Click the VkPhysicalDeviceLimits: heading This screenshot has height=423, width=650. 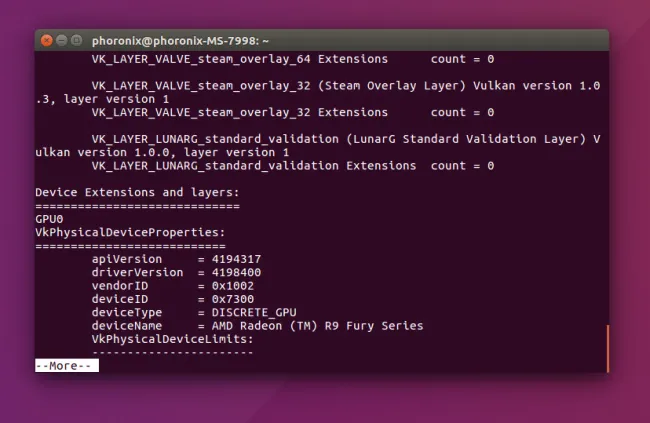(x=172, y=339)
